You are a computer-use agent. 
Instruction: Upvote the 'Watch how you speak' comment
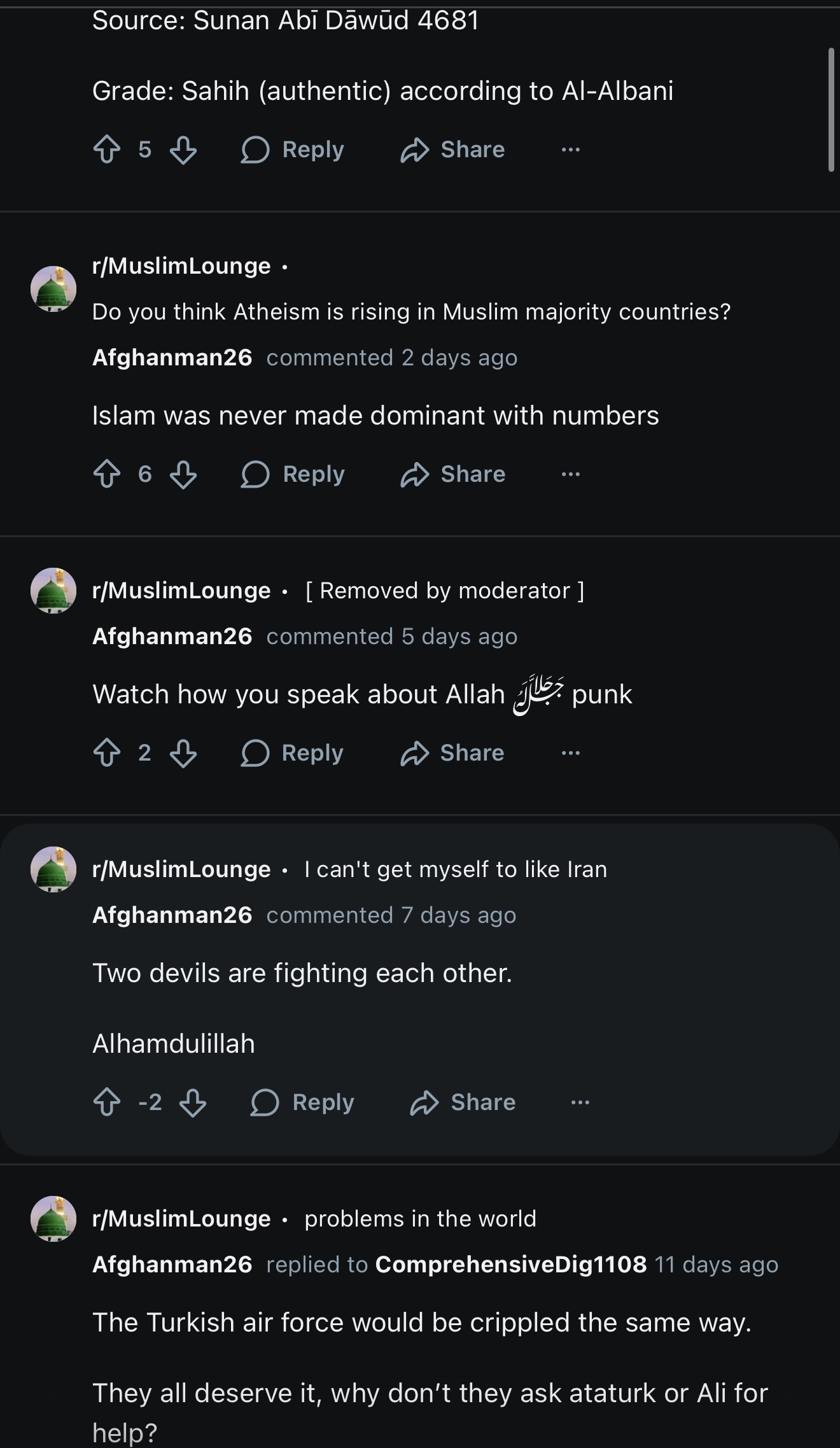[x=107, y=753]
